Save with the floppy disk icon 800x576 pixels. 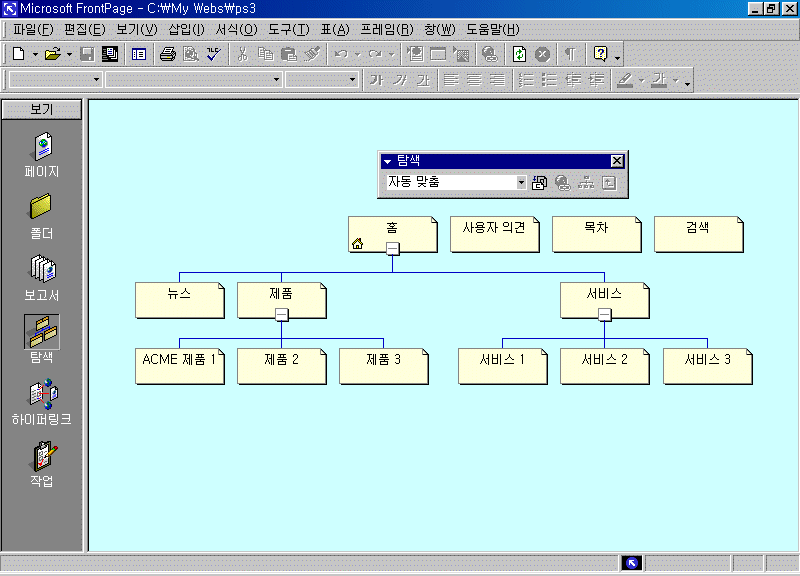(x=87, y=54)
